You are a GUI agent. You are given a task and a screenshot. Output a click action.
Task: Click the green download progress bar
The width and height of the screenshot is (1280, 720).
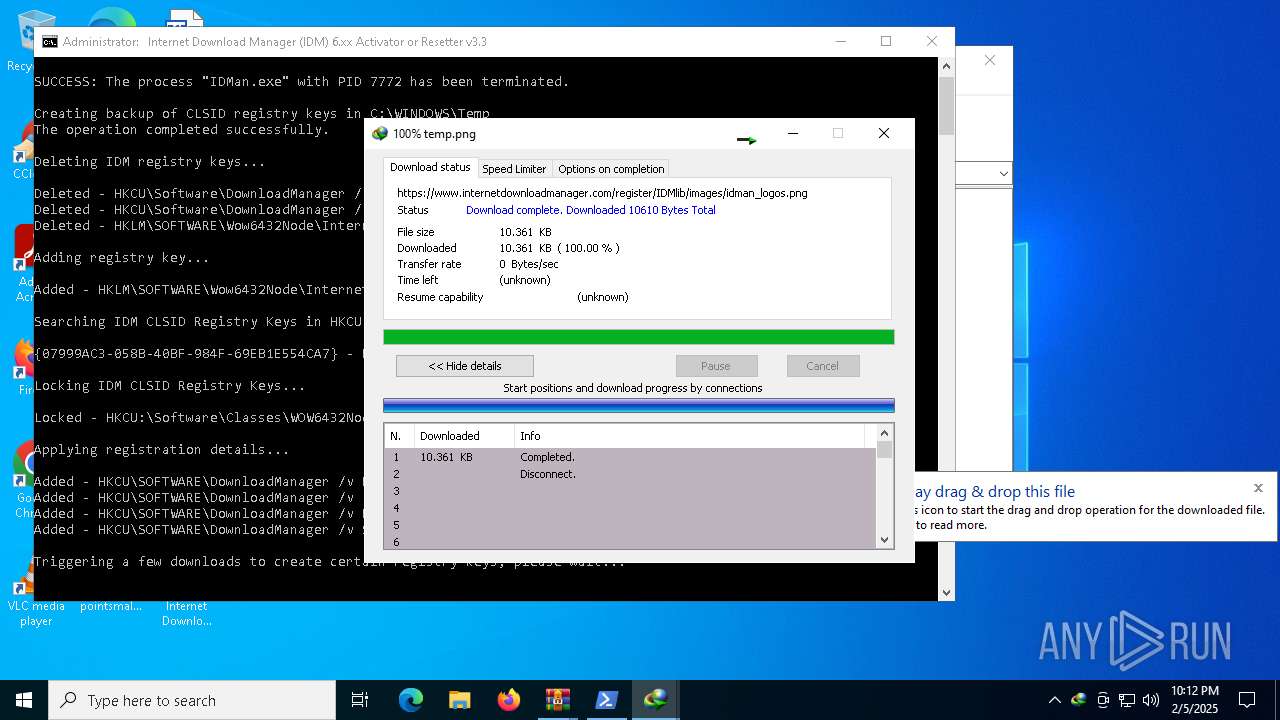[x=639, y=337]
